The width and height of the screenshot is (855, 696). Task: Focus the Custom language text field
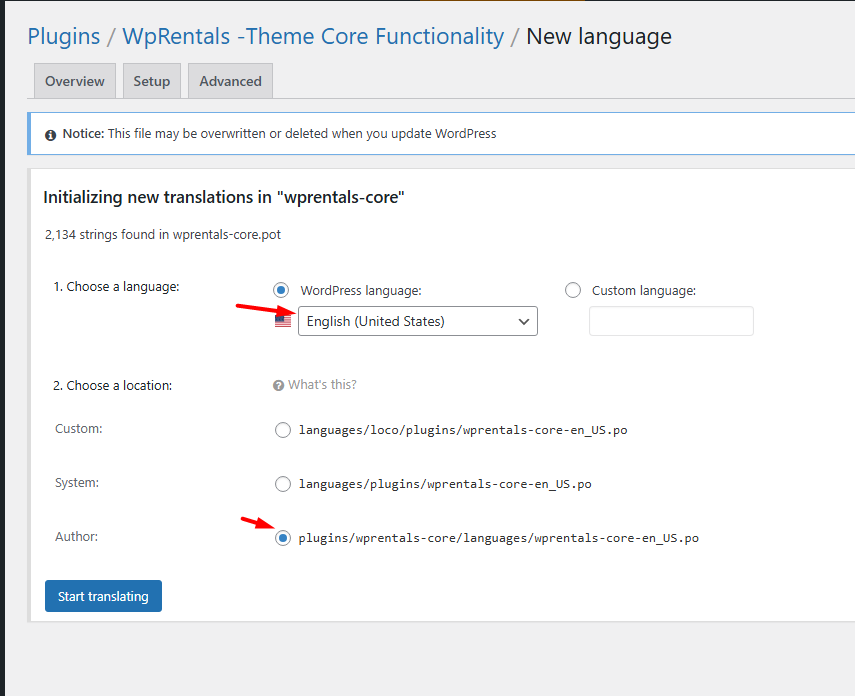671,321
